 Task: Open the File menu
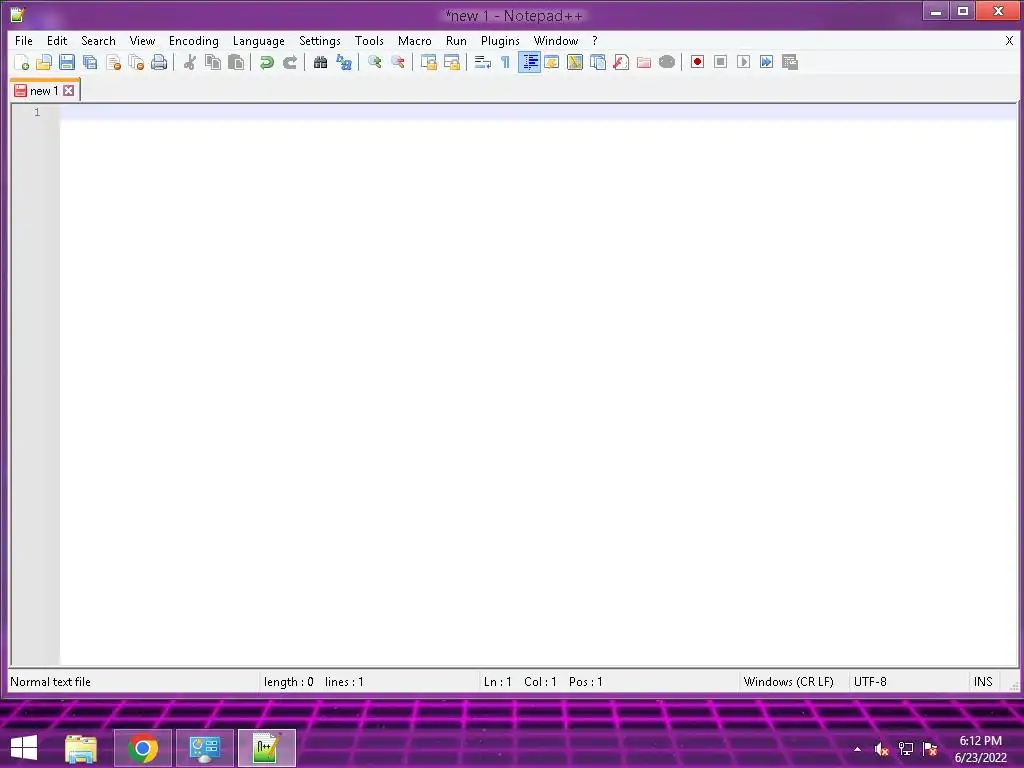(24, 40)
